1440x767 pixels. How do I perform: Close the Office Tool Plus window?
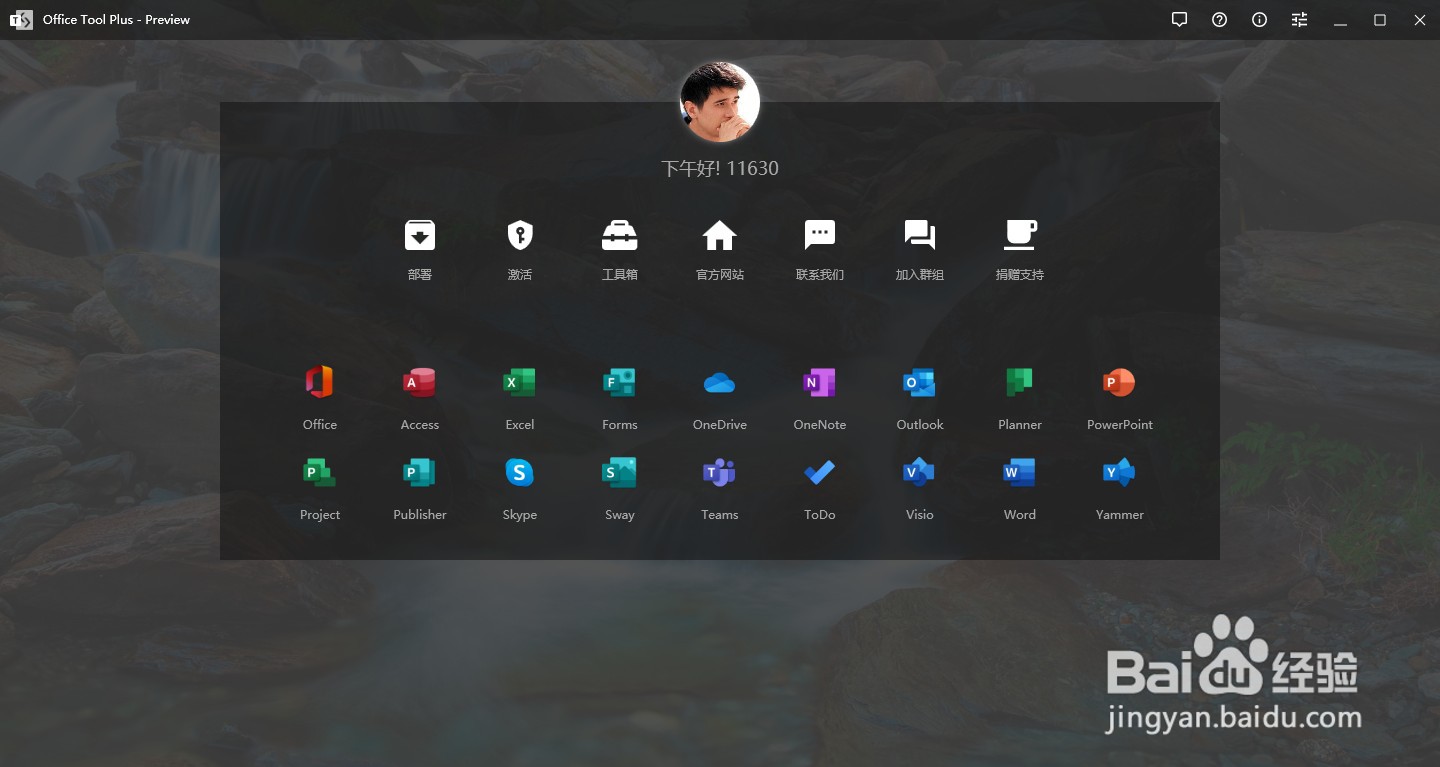1420,20
